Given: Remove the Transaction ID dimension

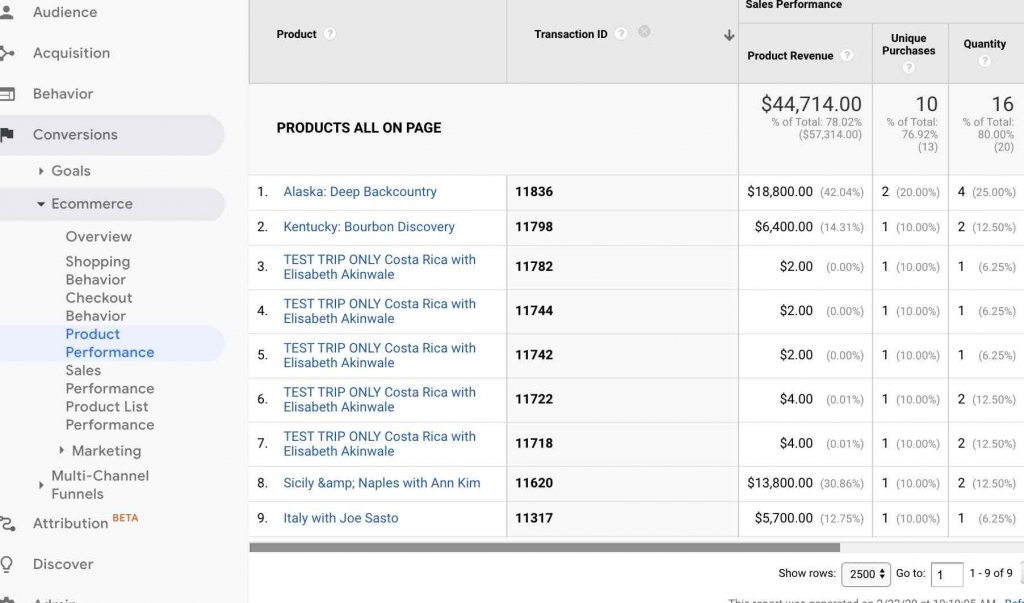Looking at the screenshot, I should coord(644,32).
